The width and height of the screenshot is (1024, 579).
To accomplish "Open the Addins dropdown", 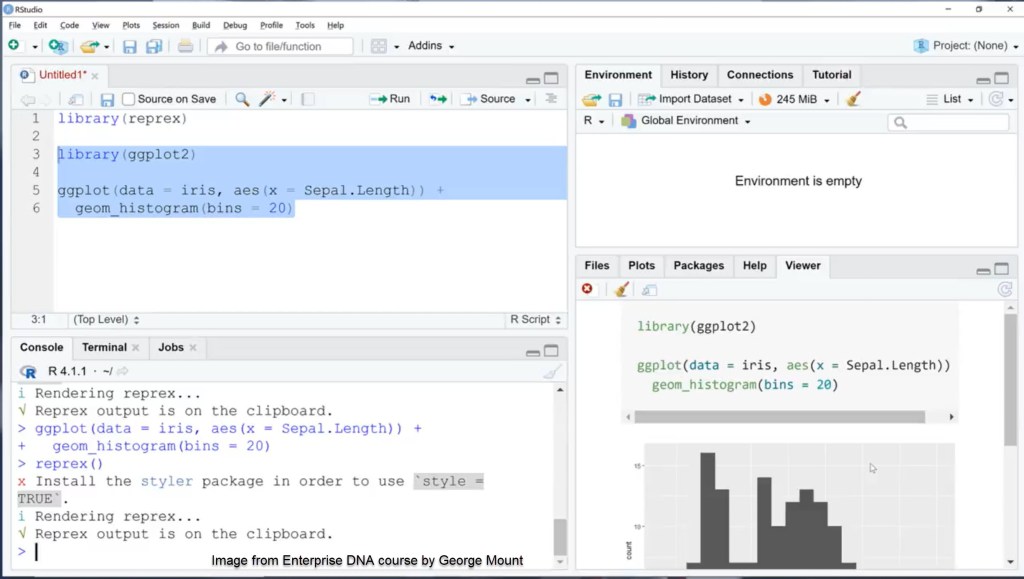I will pos(431,46).
